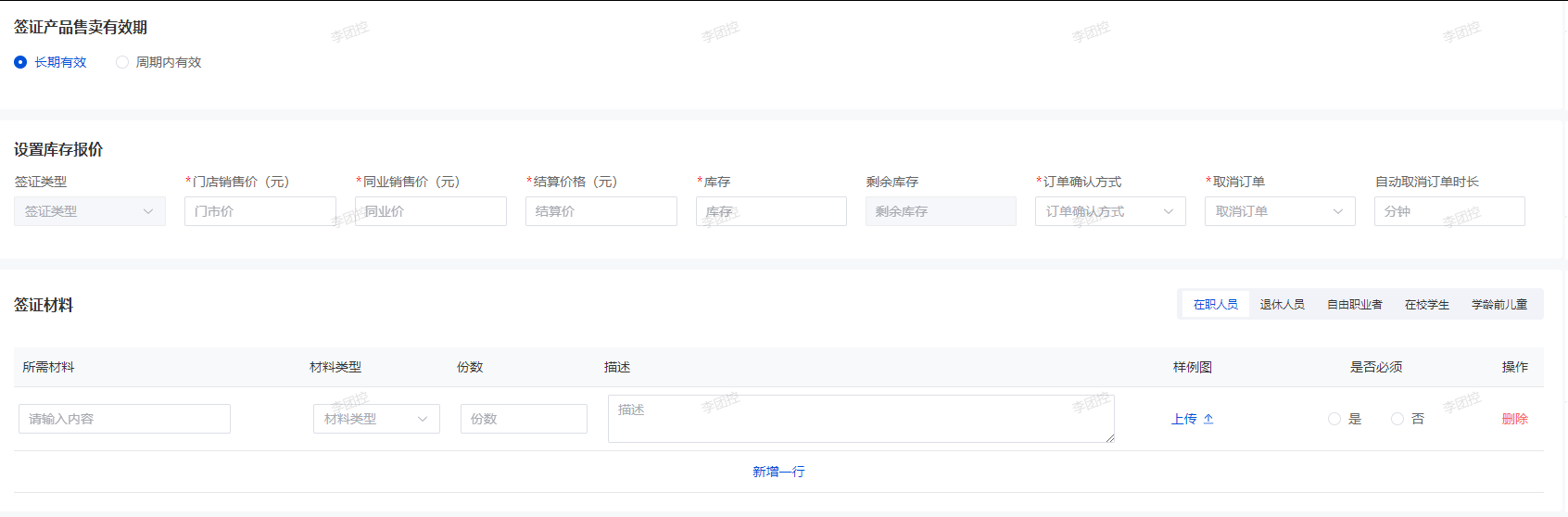
Task: Click the 结算价 input field
Action: (601, 211)
